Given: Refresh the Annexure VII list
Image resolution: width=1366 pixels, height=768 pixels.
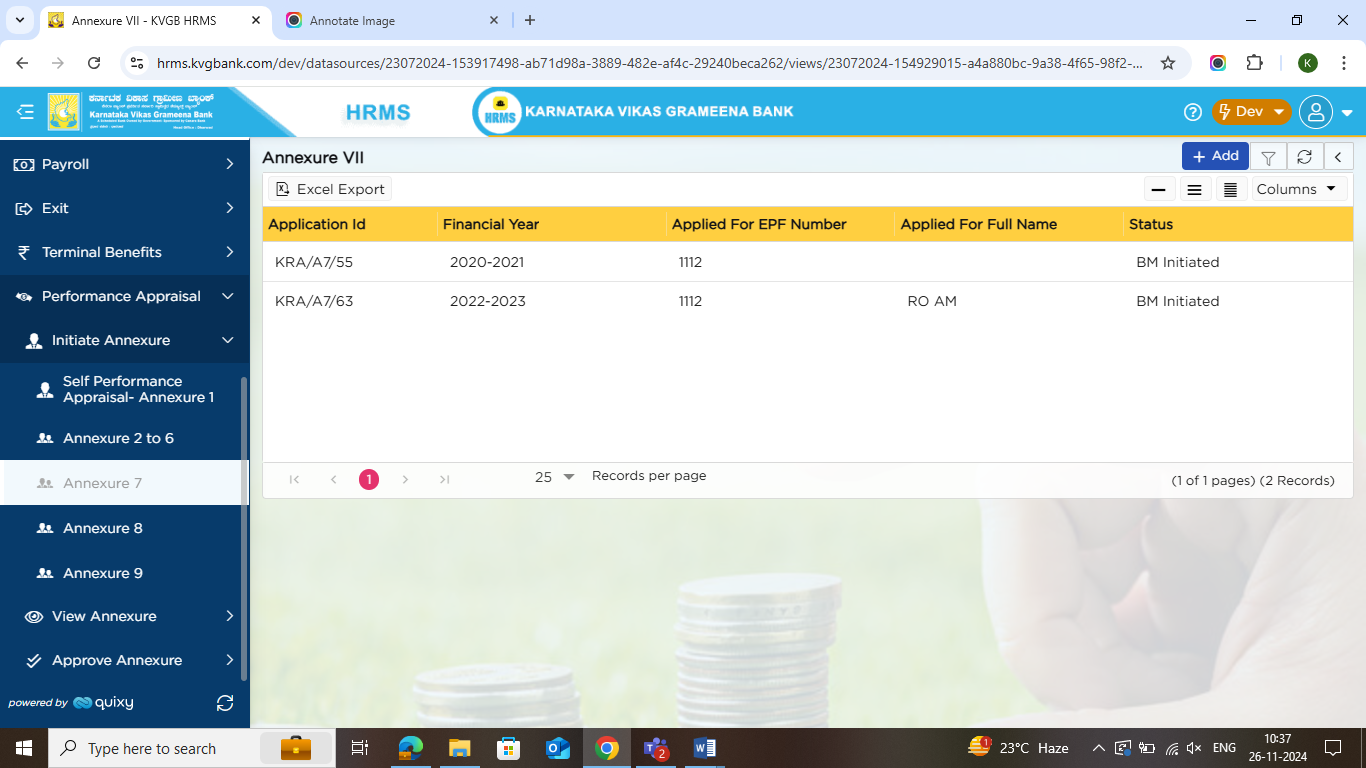Looking at the screenshot, I should pos(1304,157).
